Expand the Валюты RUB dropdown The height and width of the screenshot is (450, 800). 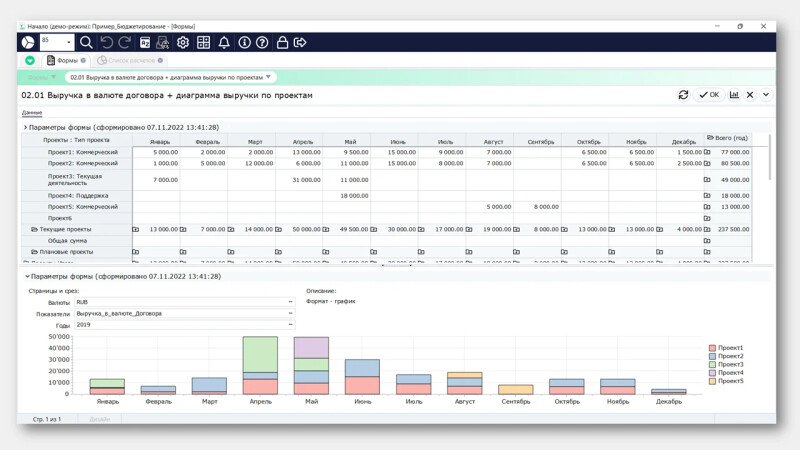pos(291,301)
